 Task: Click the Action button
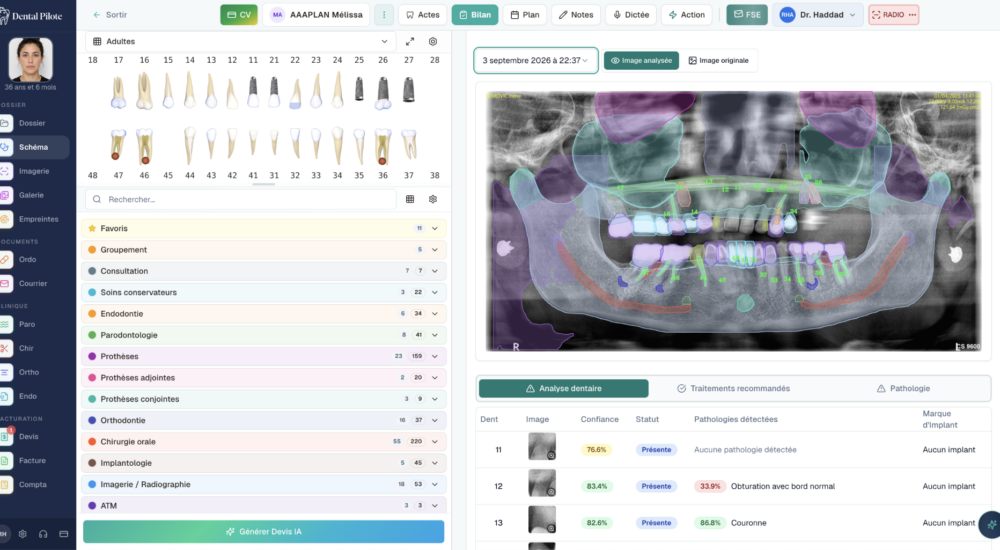[x=687, y=15]
